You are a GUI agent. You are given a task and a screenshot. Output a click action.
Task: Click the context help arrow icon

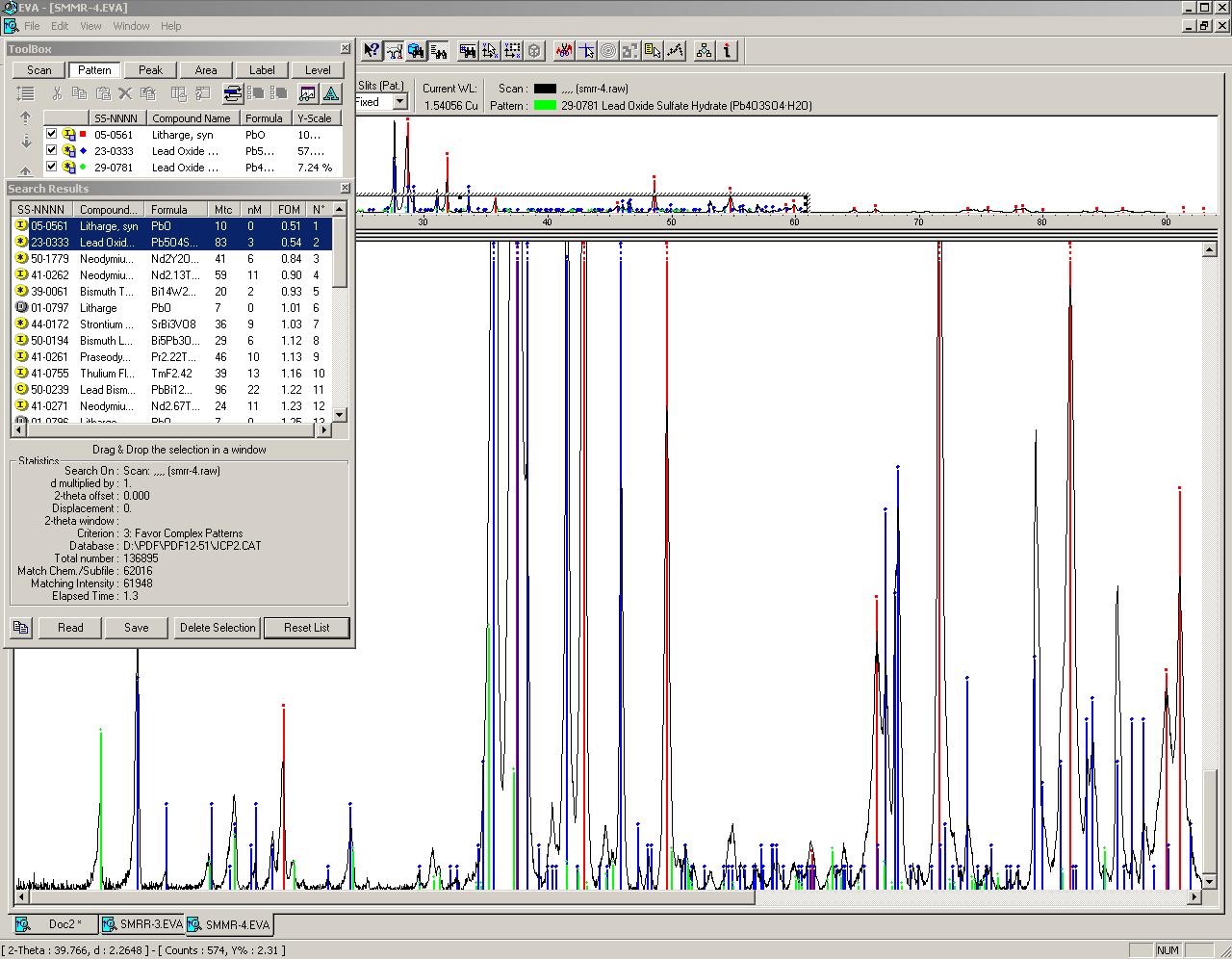click(372, 50)
